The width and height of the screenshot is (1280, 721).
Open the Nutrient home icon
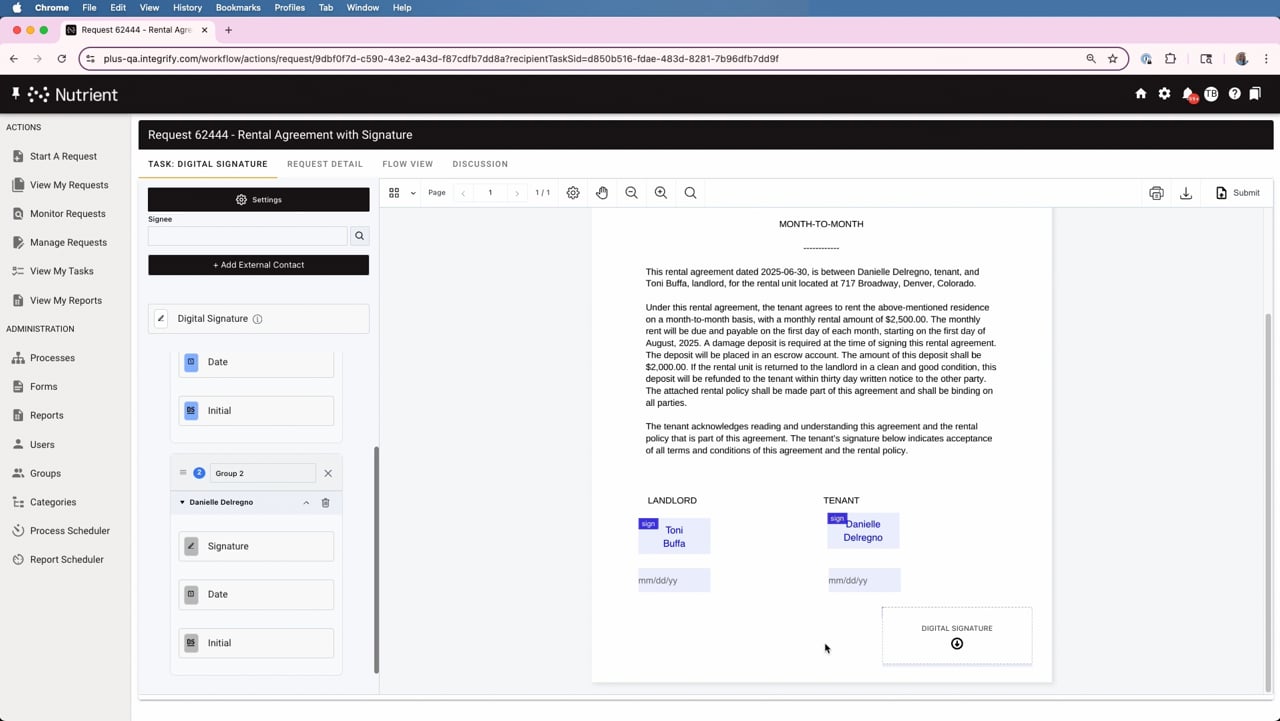[x=1141, y=94]
